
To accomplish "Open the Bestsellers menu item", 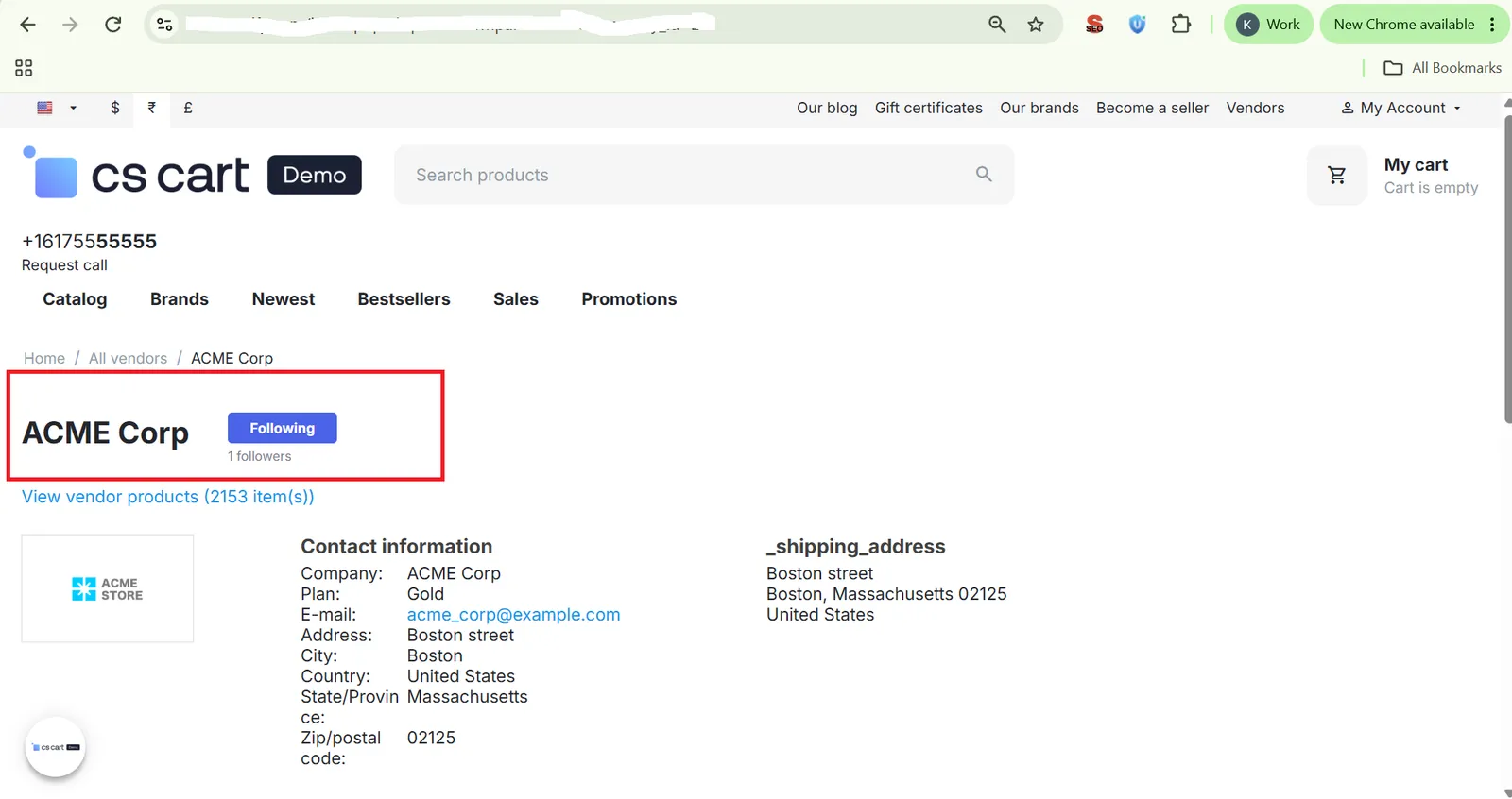I will [404, 299].
